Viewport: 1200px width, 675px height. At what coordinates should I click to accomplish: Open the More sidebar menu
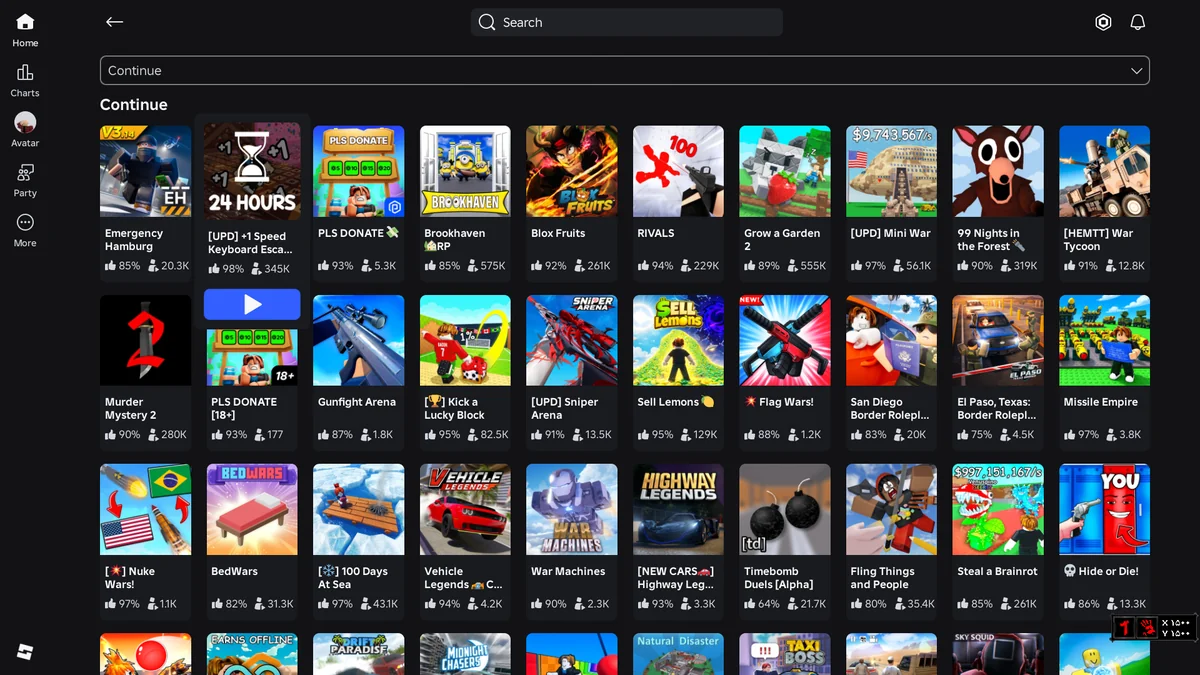[x=25, y=230]
